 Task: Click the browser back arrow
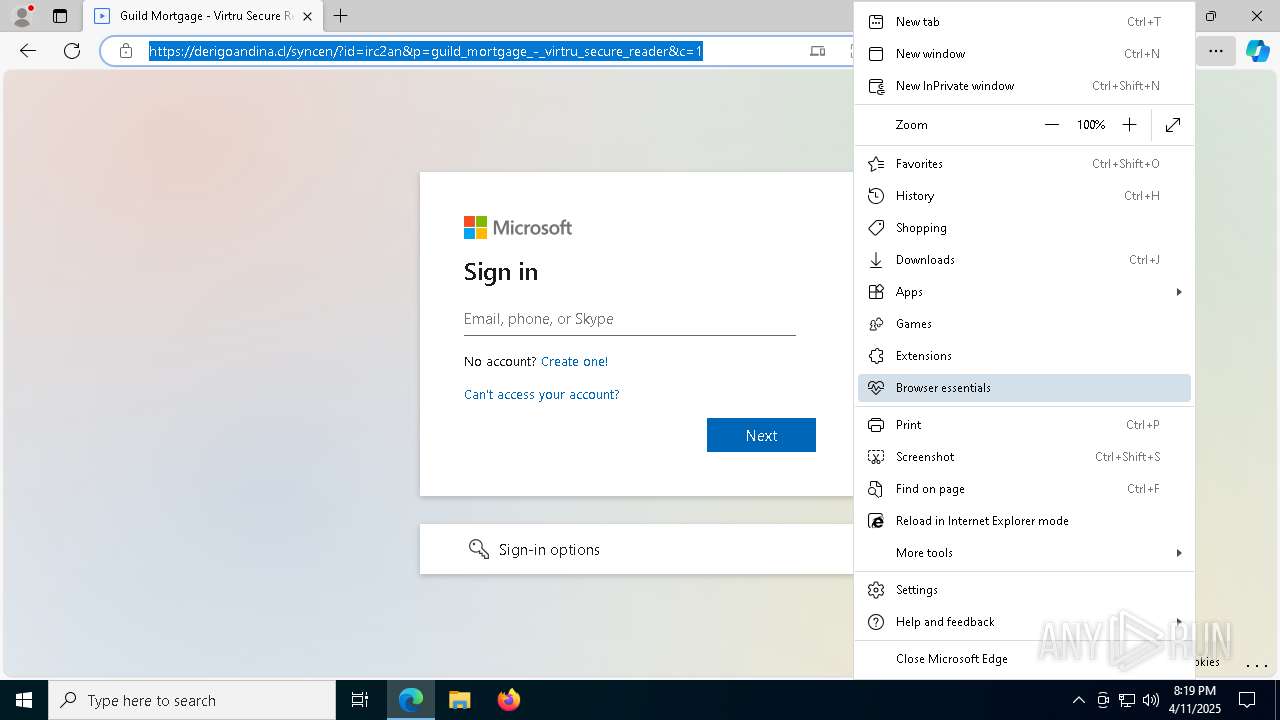(28, 51)
